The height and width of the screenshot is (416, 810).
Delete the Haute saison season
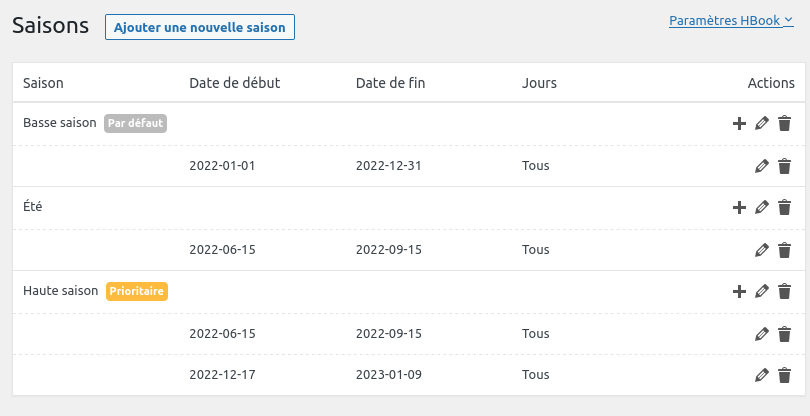tap(785, 291)
